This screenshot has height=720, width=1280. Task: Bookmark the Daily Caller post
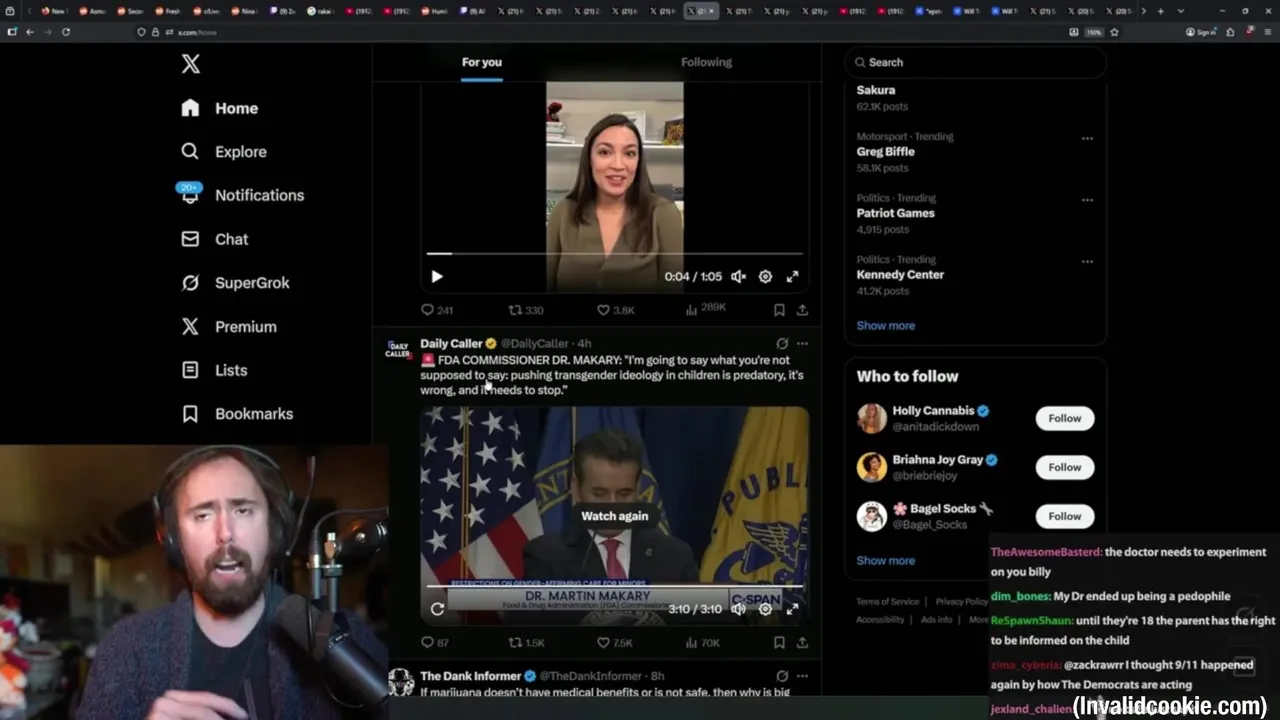click(779, 643)
